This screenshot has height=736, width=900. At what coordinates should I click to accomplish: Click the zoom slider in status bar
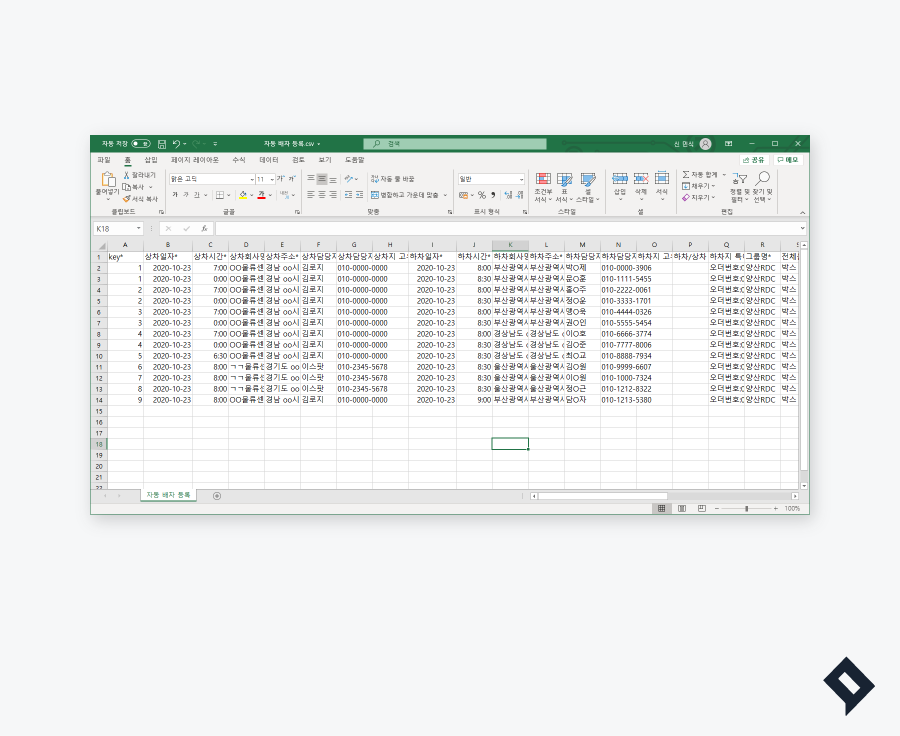[x=747, y=508]
